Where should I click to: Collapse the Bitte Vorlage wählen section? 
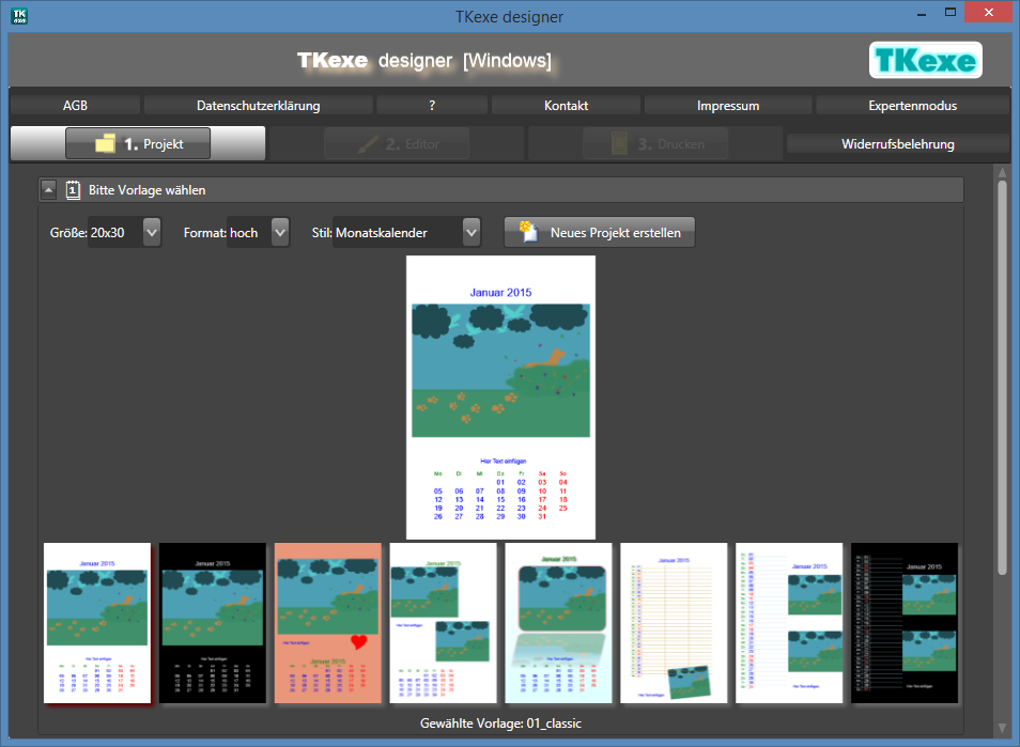click(x=49, y=190)
